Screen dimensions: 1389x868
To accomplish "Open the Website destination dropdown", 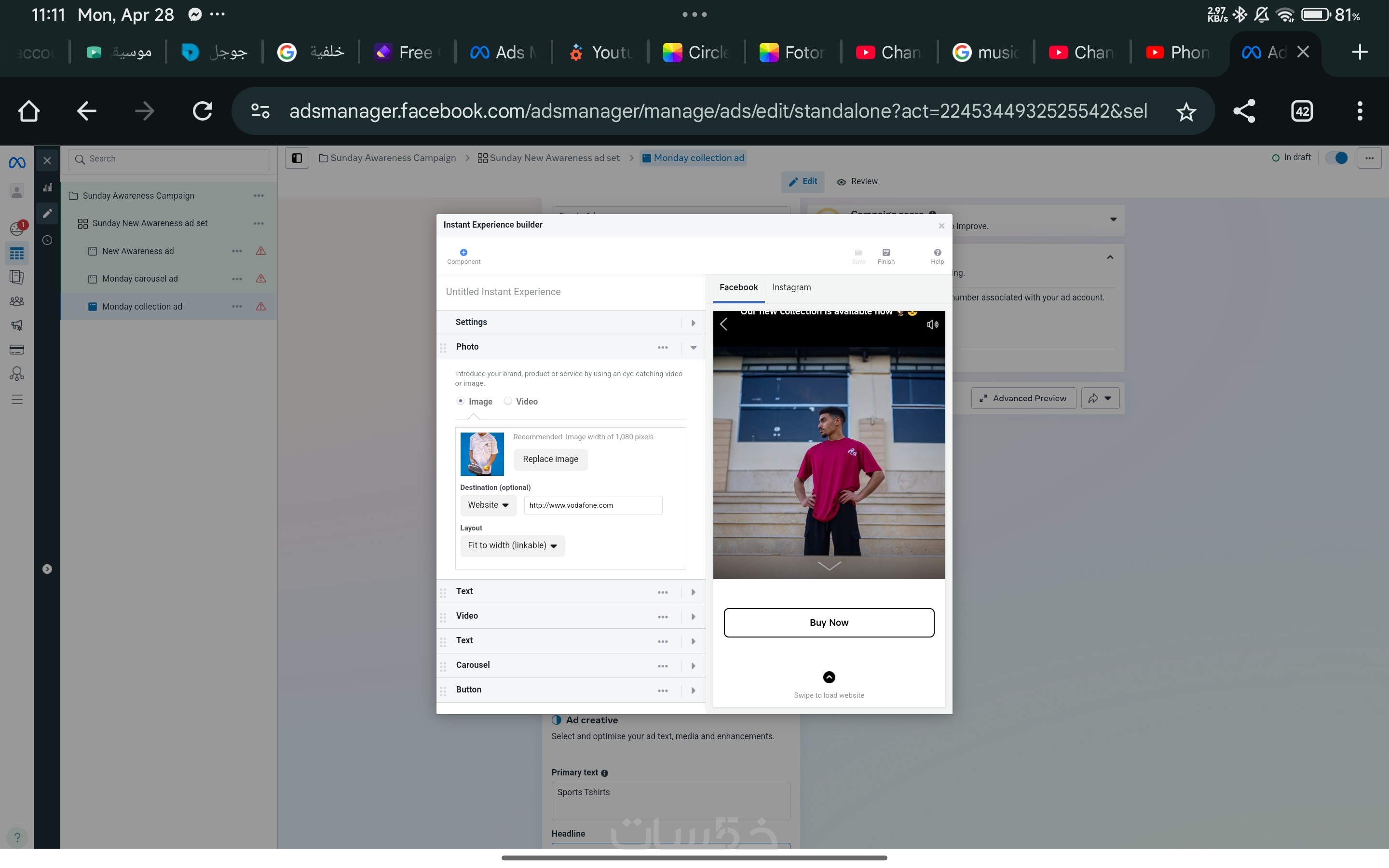I will click(488, 505).
